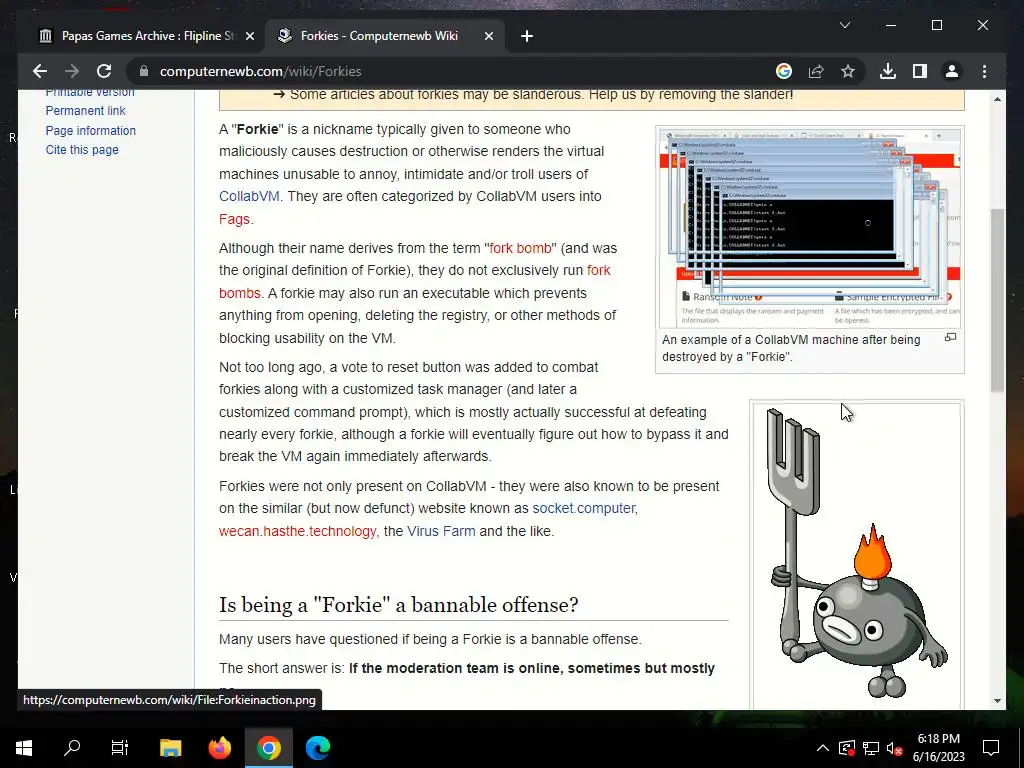Image resolution: width=1024 pixels, height=768 pixels.
Task: Share this page using the share icon
Action: pos(816,71)
